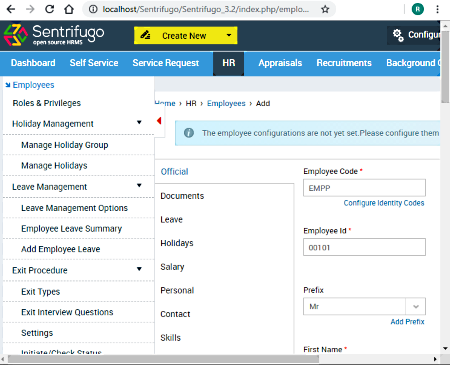The width and height of the screenshot is (450, 365).
Task: Switch to Appraisals menu
Action: tap(280, 63)
